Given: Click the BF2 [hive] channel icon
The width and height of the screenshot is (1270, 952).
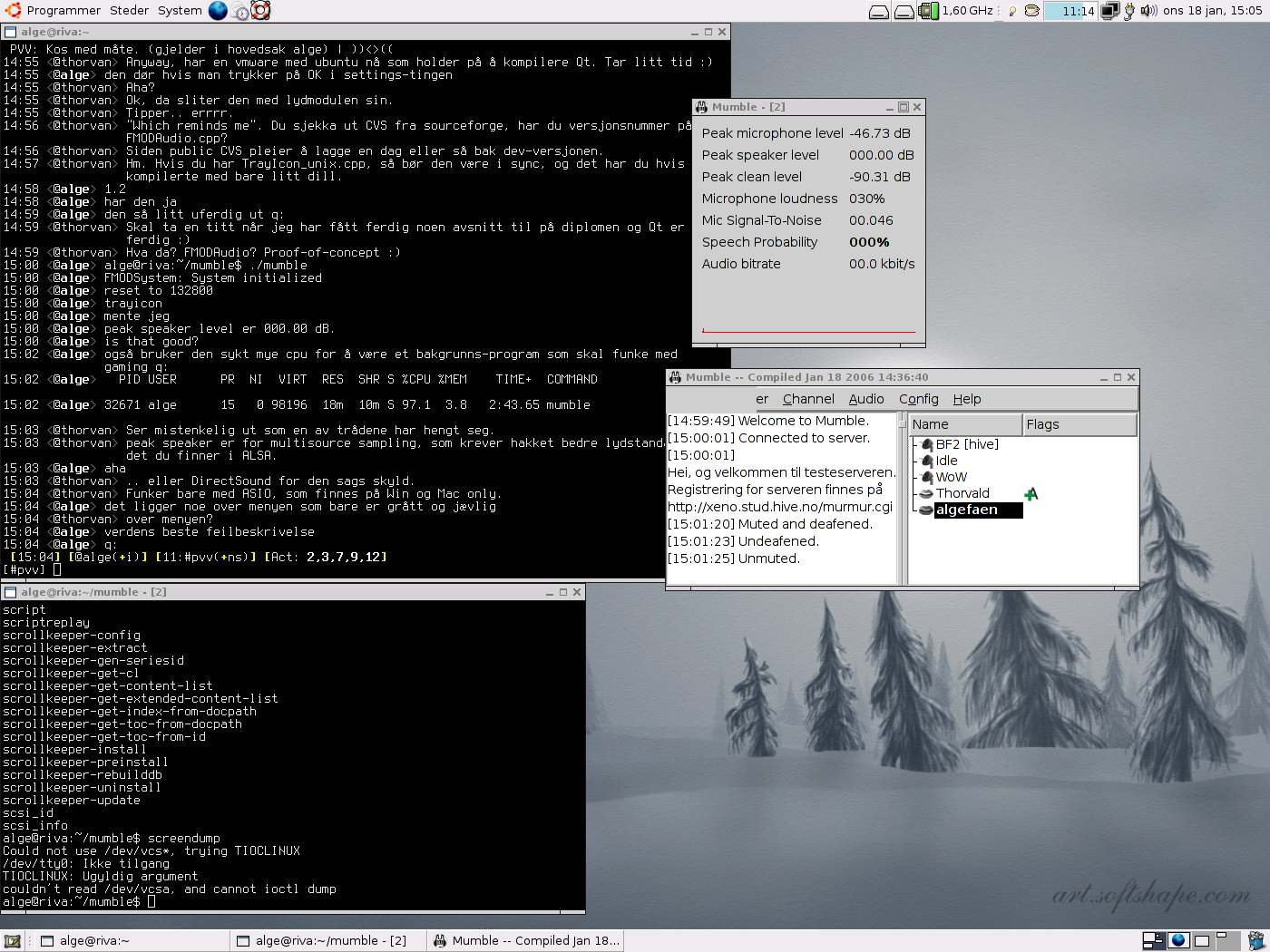Looking at the screenshot, I should point(927,444).
